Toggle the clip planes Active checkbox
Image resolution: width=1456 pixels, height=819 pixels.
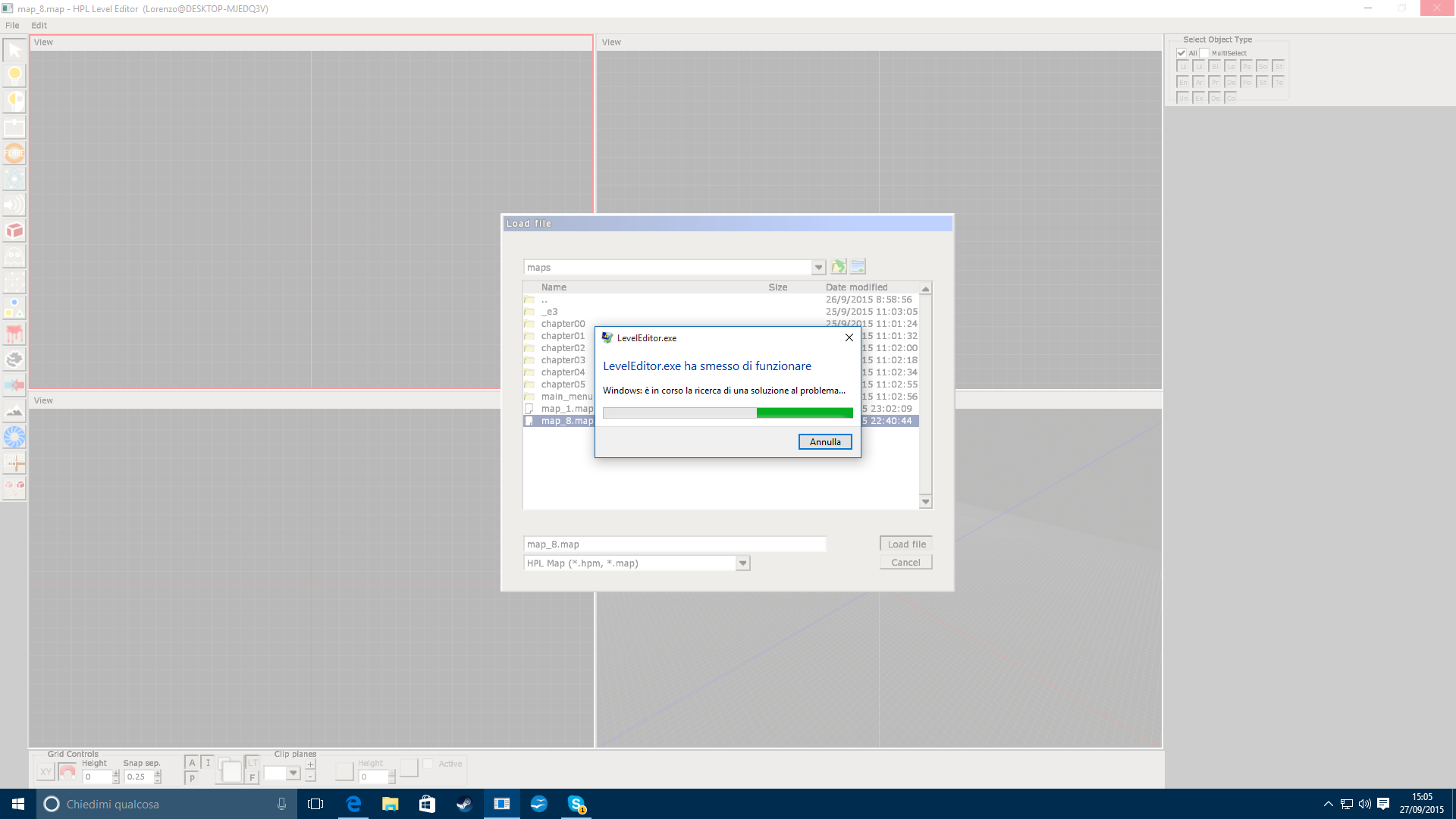coord(428,764)
